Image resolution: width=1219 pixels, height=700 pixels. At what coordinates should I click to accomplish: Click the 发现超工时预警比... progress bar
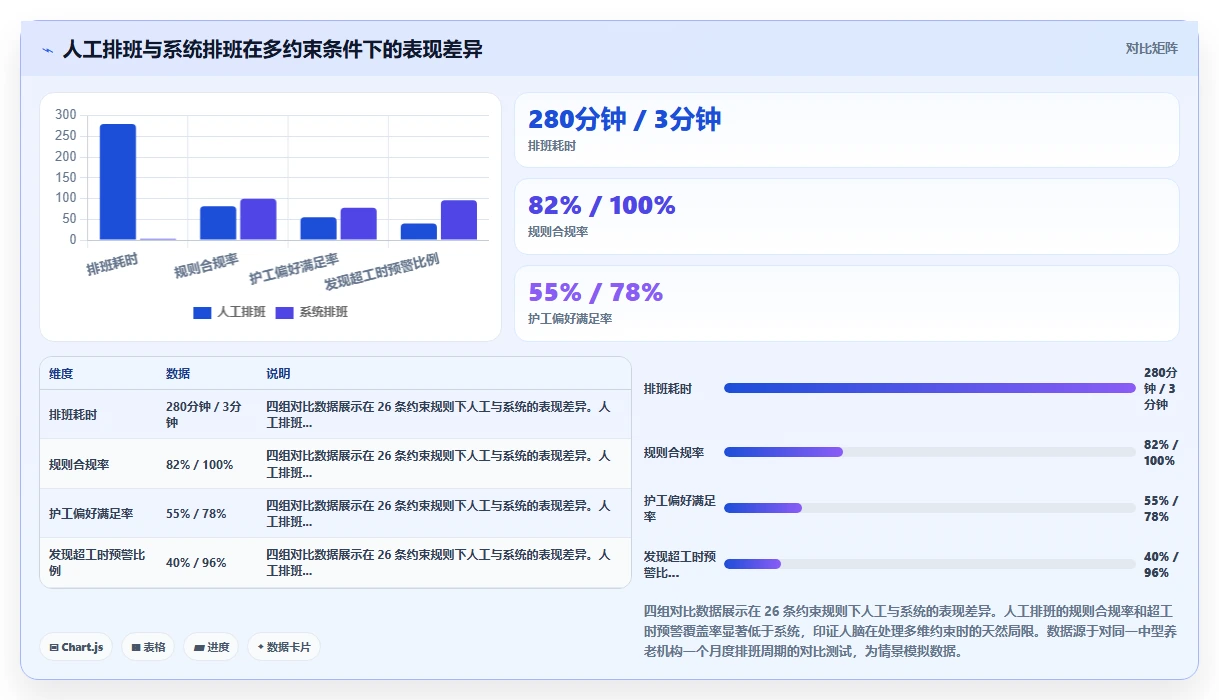[930, 564]
